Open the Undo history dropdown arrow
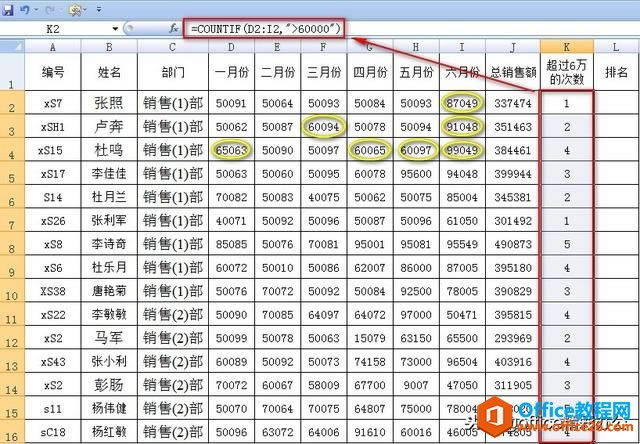This screenshot has height=444, width=640. click(36, 10)
